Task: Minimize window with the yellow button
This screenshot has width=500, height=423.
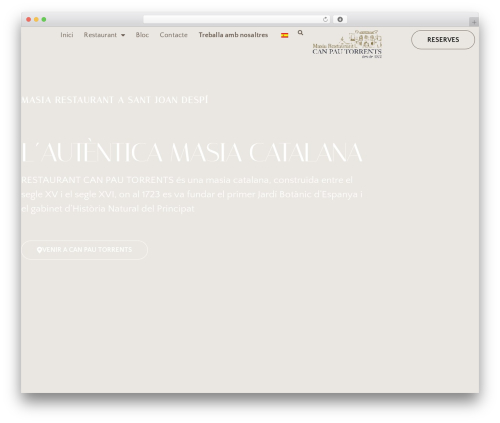Action: pos(36,20)
